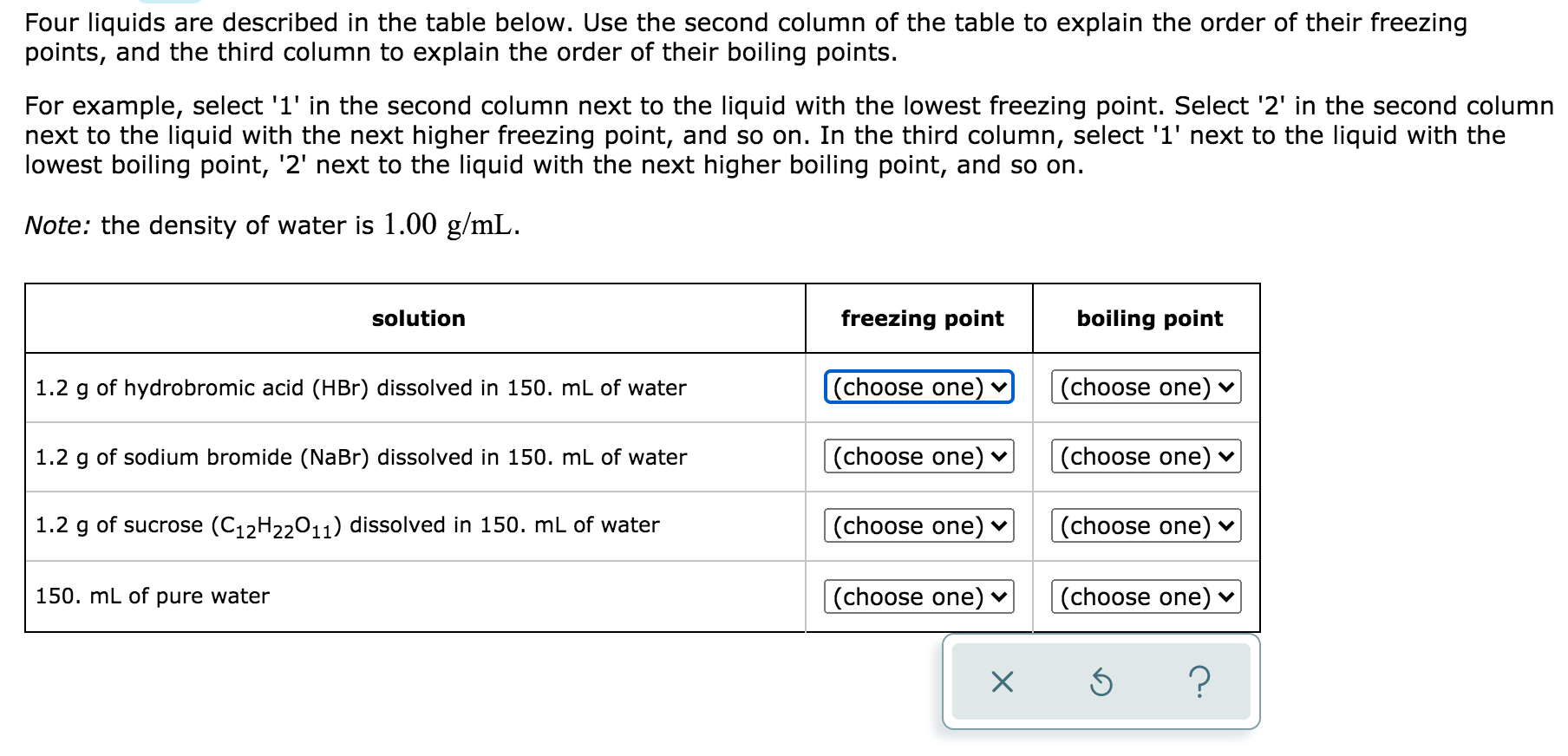Choose pure water freezing point dropdown

(x=919, y=596)
